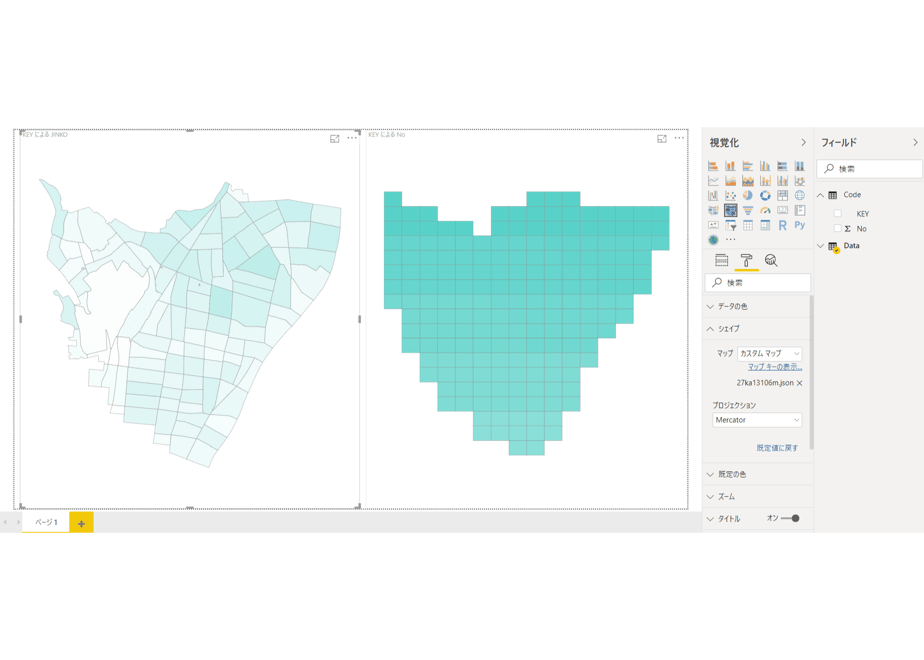Add a new page with plus tab
924x660 pixels.
tap(81, 523)
